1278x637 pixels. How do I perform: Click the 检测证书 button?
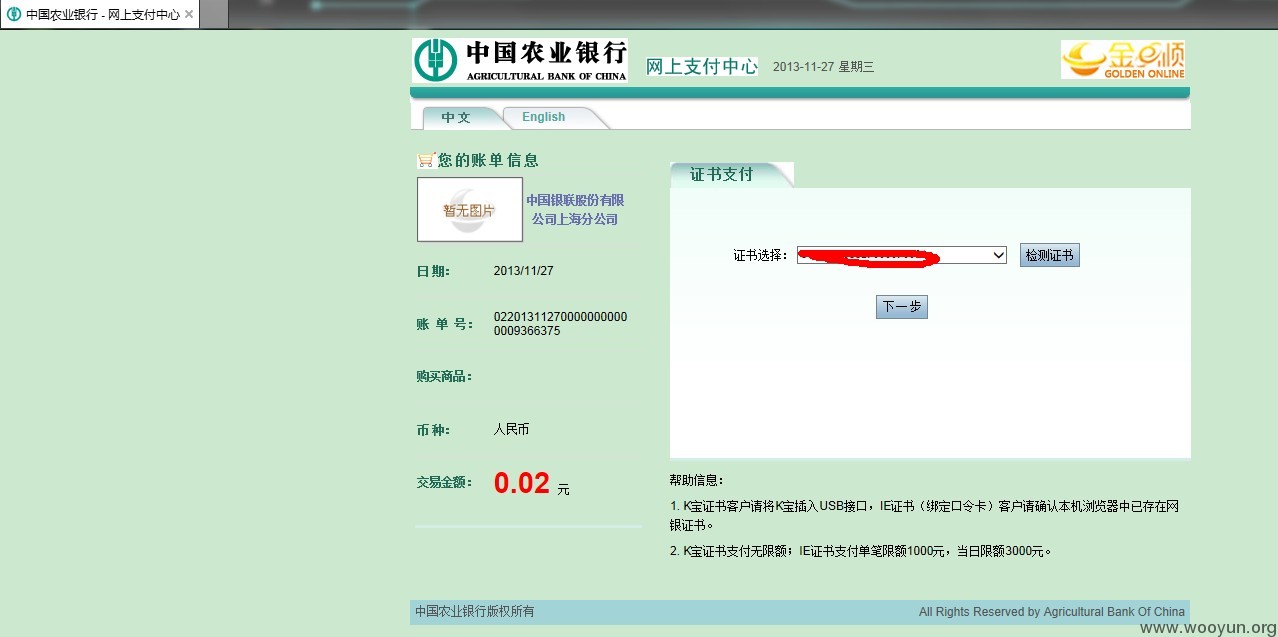[x=1049, y=255]
